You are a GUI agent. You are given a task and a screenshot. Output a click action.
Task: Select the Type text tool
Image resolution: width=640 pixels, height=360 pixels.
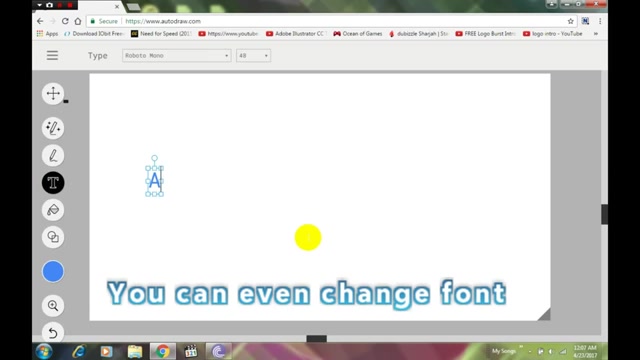pyautogui.click(x=53, y=182)
